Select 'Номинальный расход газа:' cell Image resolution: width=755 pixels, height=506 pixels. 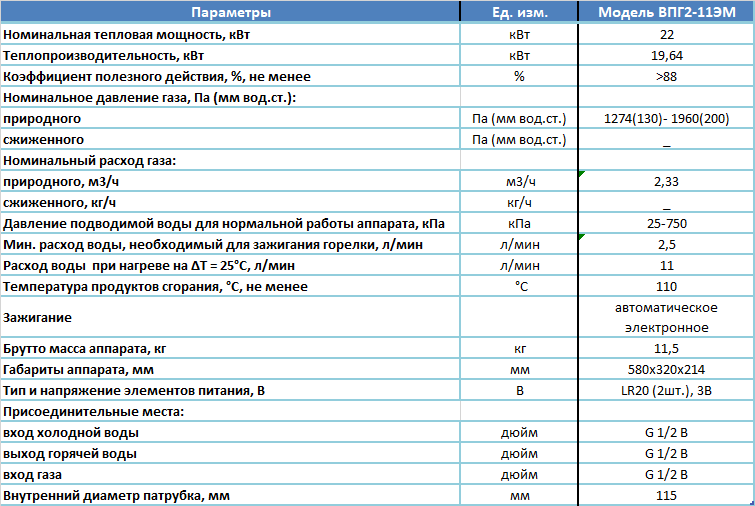[230, 160]
